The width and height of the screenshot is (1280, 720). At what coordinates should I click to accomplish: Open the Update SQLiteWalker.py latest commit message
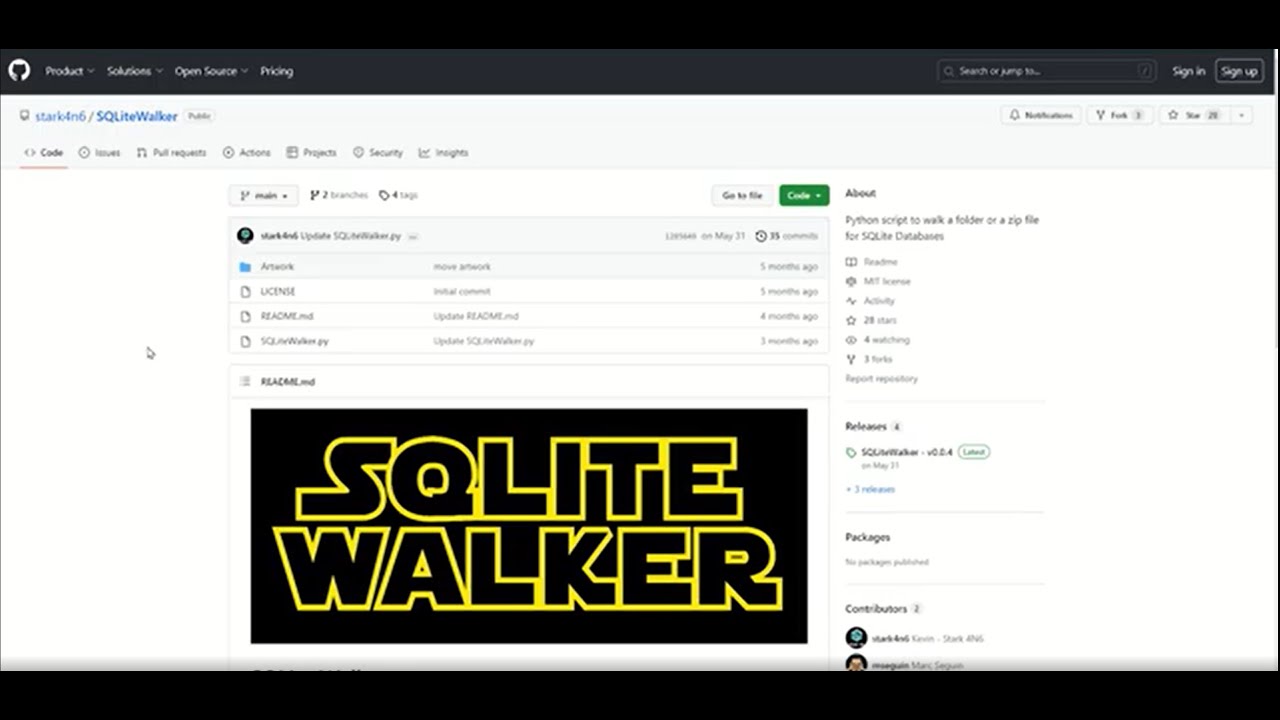click(351, 236)
